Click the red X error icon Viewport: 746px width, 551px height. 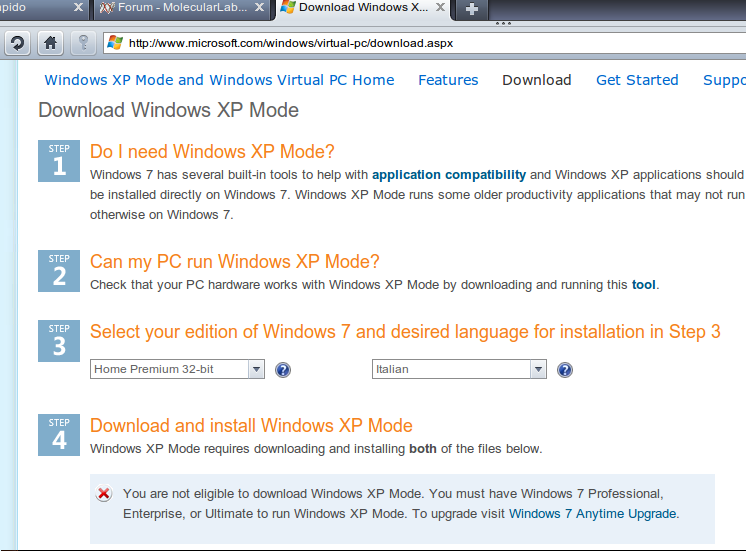click(x=104, y=493)
